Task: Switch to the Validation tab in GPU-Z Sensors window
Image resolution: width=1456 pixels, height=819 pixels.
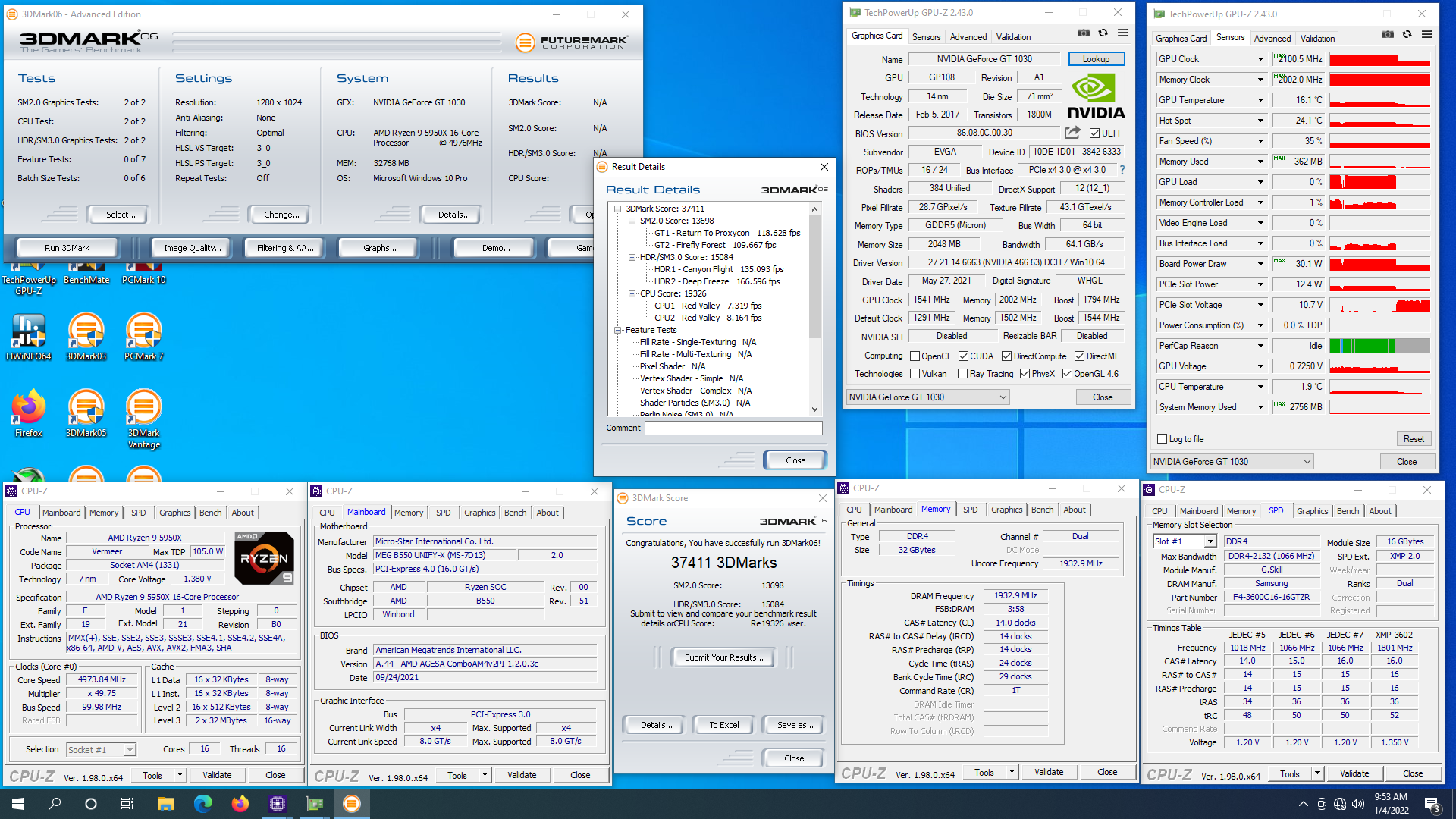Action: click(x=1317, y=38)
